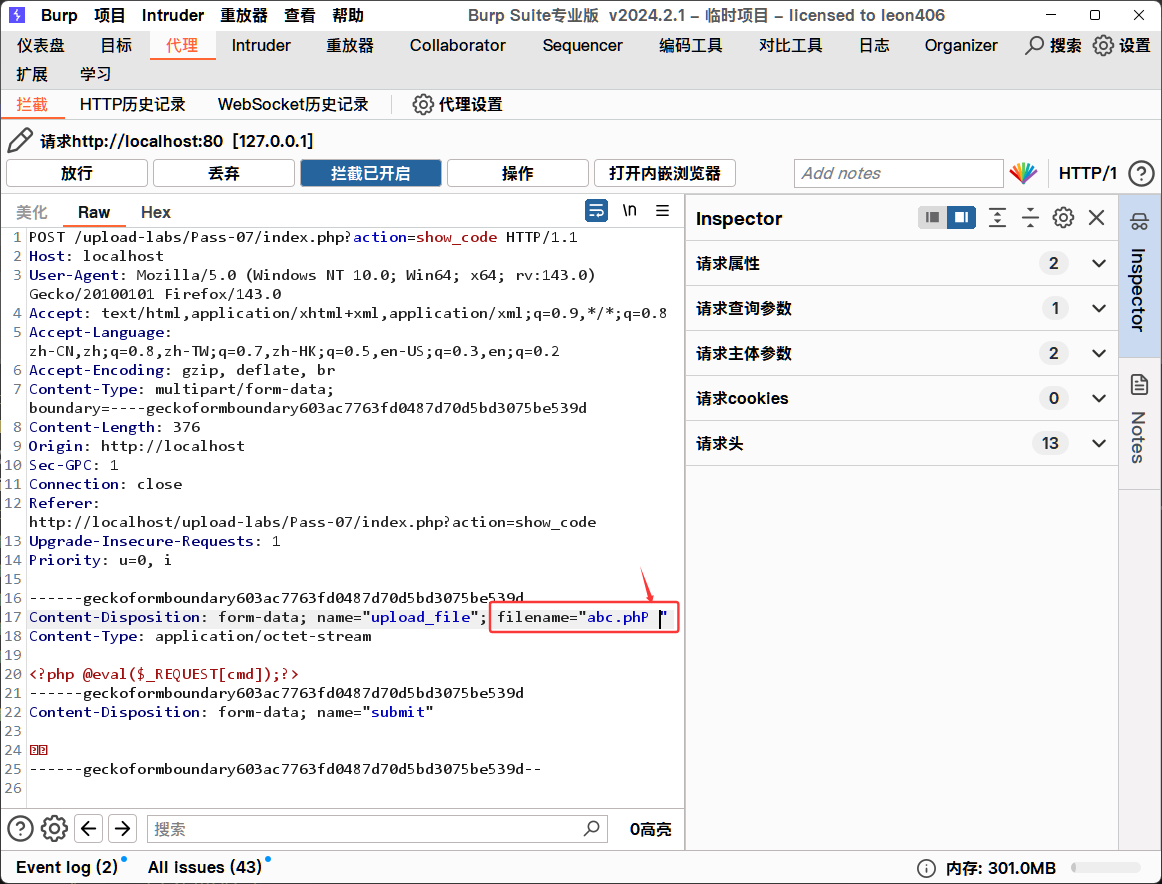Viewport: 1162px width, 884px height.
Task: Open the 重放器 menu in menu bar
Action: pos(244,15)
